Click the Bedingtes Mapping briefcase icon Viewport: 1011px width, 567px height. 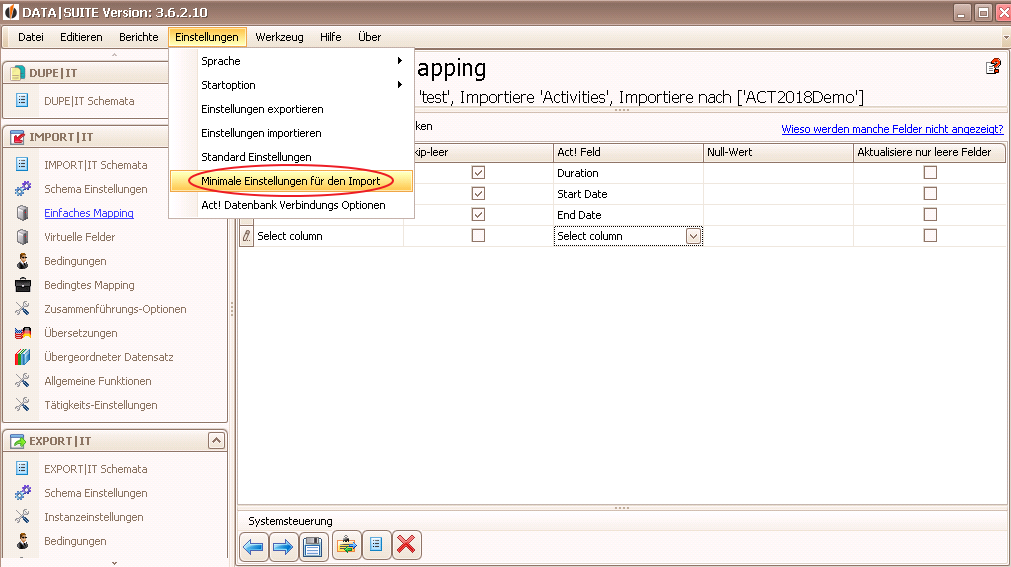(23, 285)
